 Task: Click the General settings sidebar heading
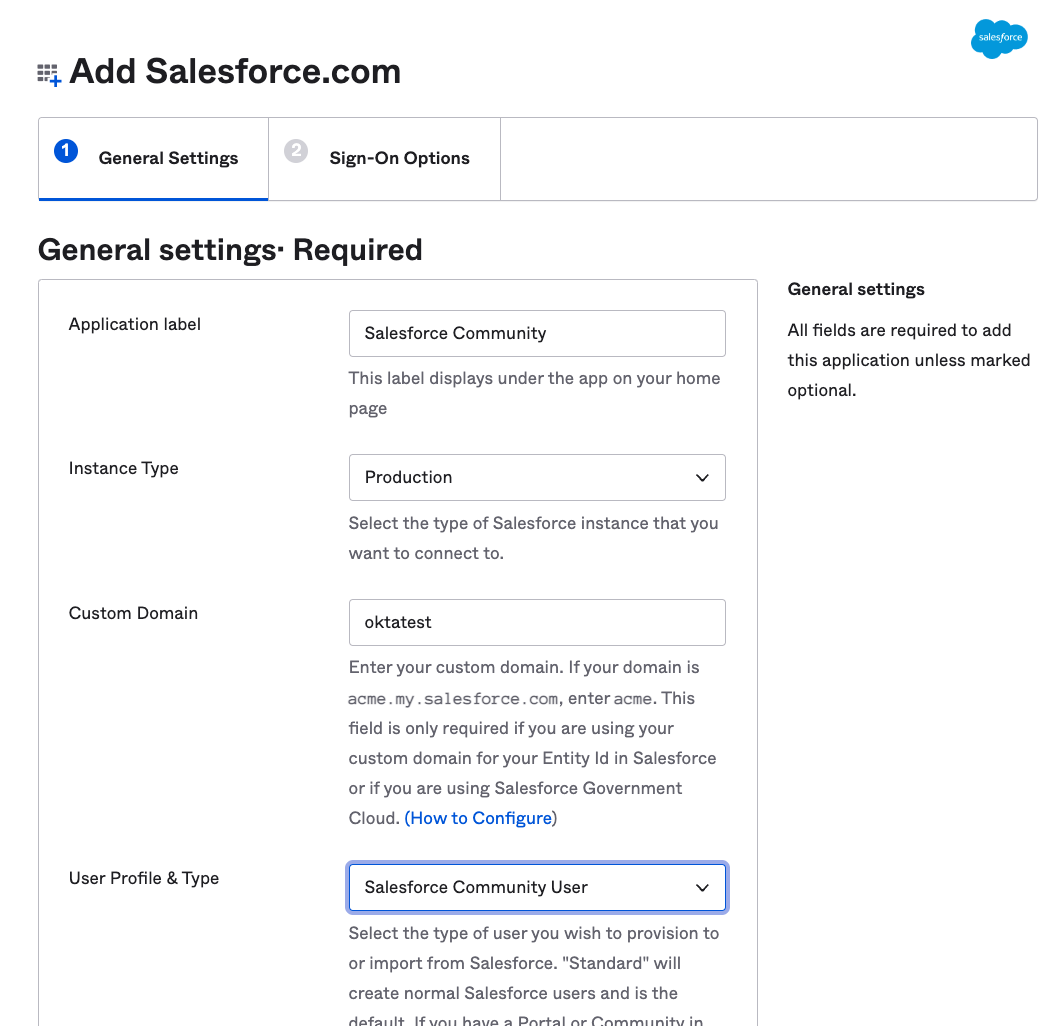tap(855, 289)
